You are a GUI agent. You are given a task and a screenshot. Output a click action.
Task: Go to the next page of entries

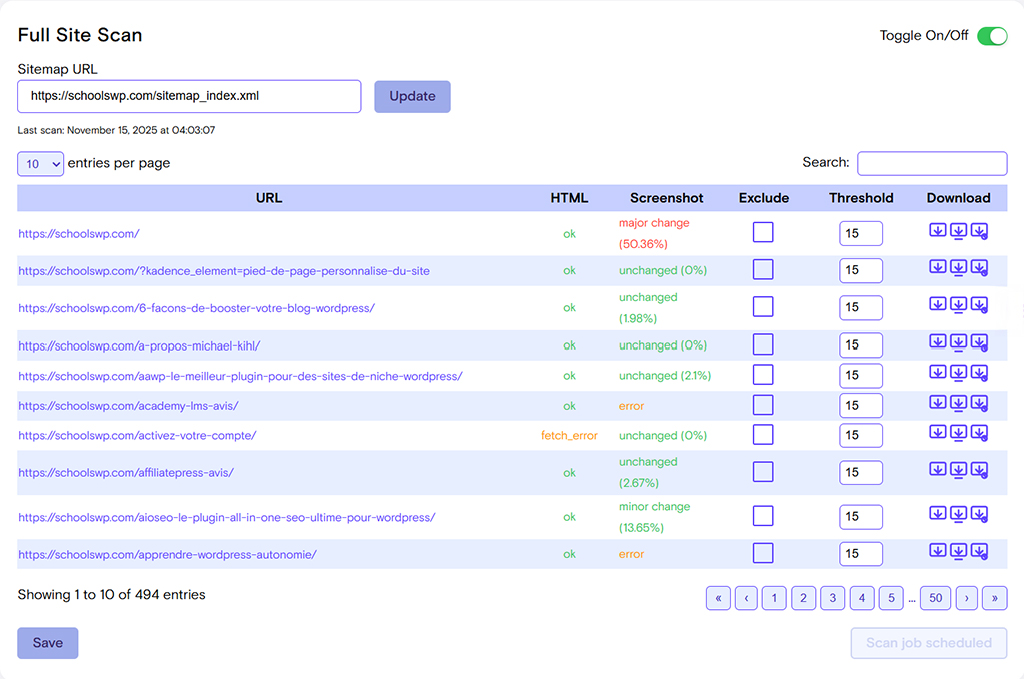pos(966,597)
